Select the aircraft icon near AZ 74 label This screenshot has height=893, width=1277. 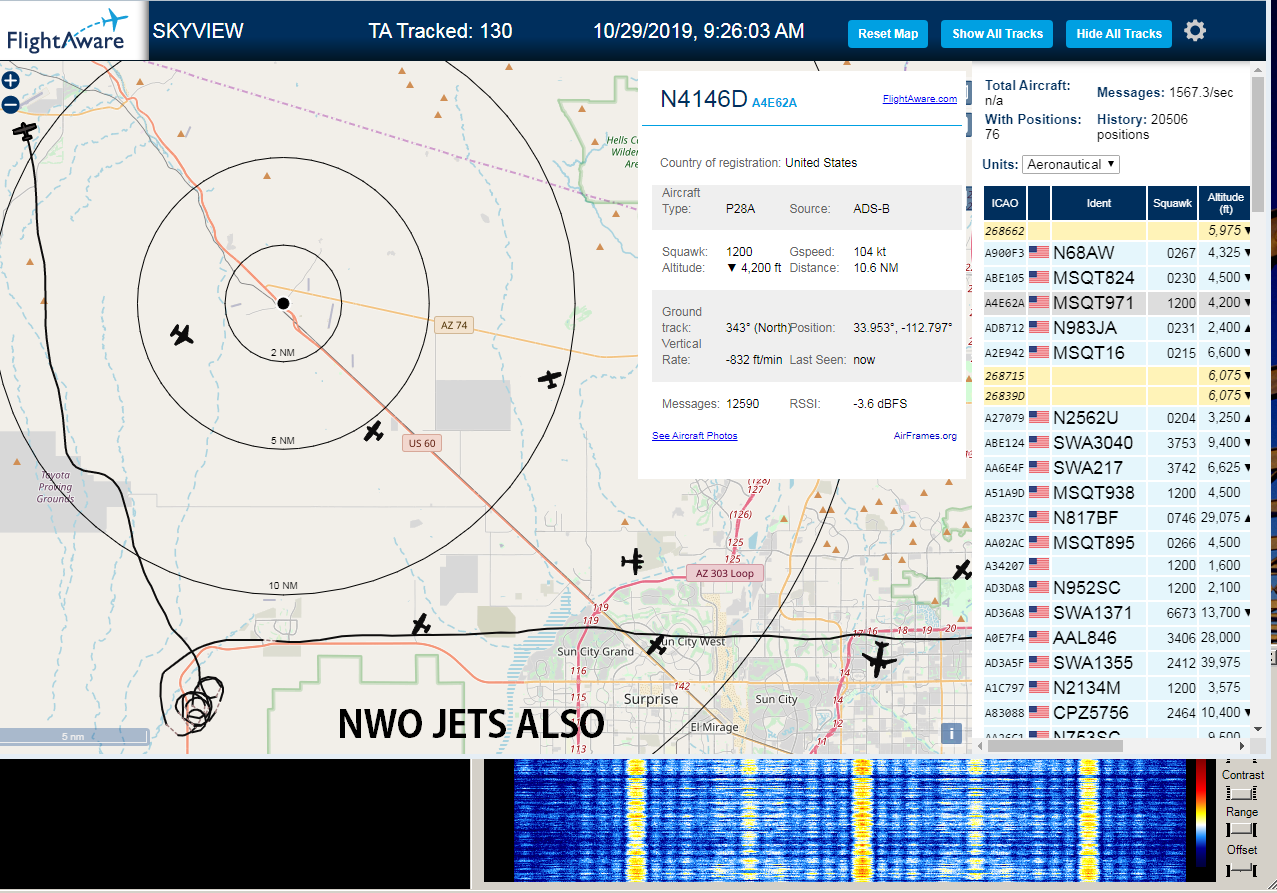click(x=549, y=379)
